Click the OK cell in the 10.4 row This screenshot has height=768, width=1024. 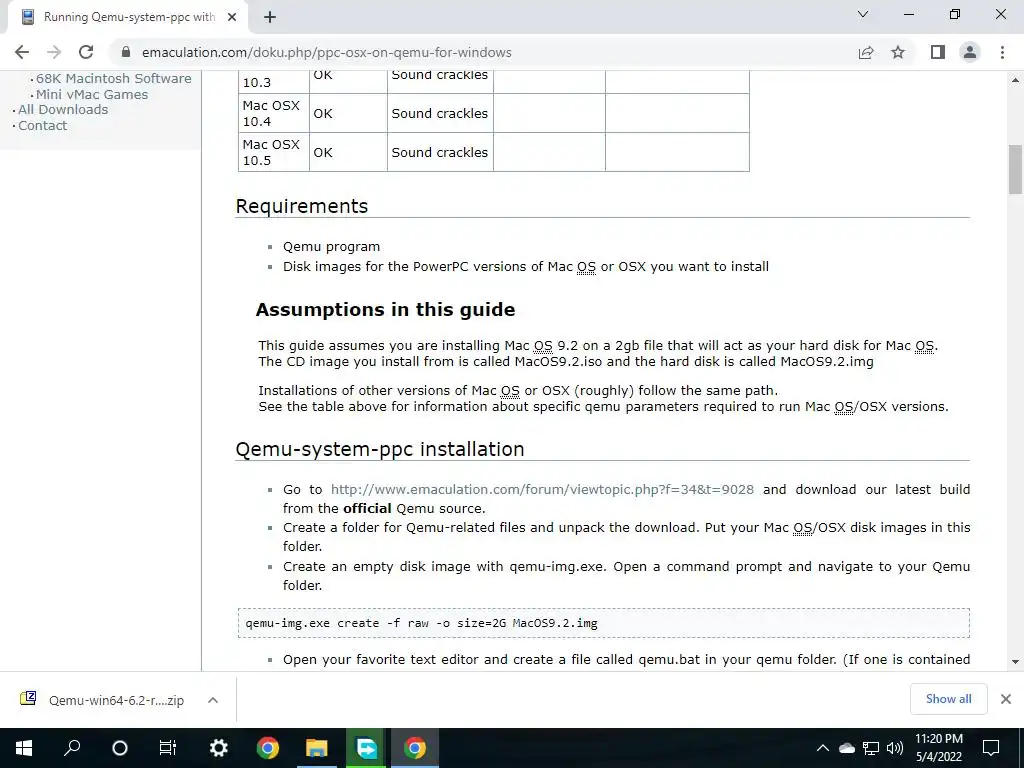tap(348, 113)
